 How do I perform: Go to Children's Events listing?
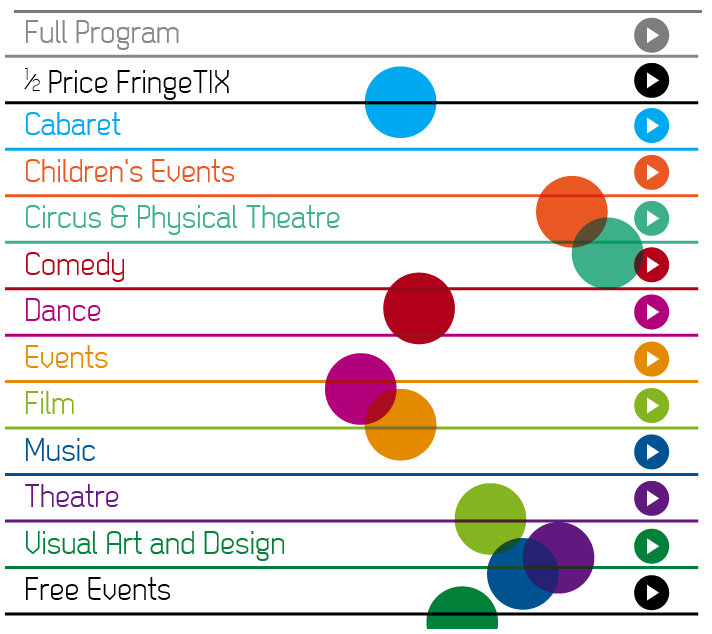(x=129, y=171)
